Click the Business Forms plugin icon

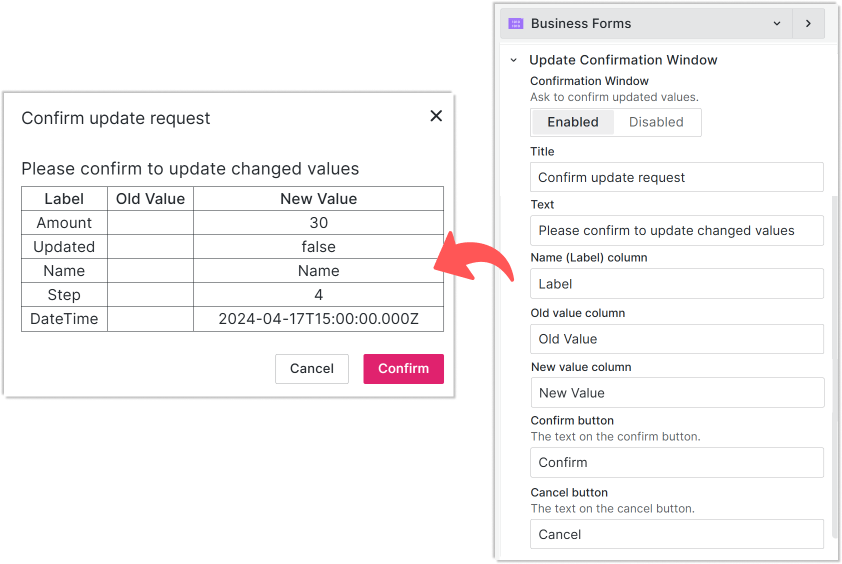(x=516, y=23)
